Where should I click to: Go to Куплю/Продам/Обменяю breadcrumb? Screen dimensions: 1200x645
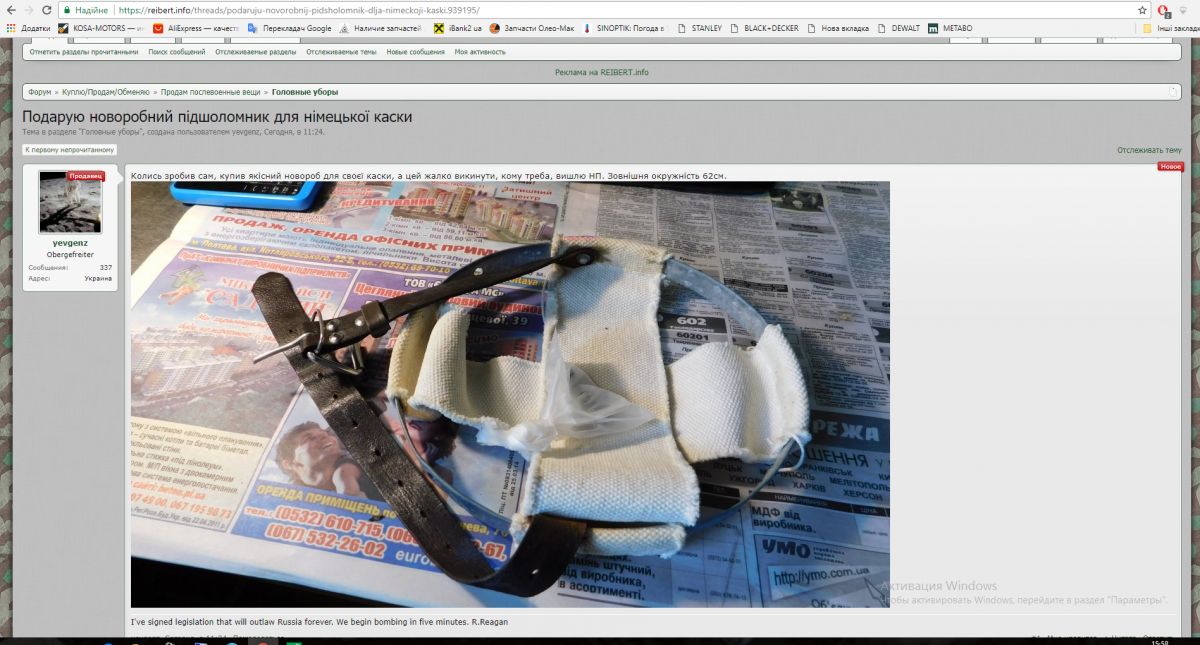click(106, 92)
